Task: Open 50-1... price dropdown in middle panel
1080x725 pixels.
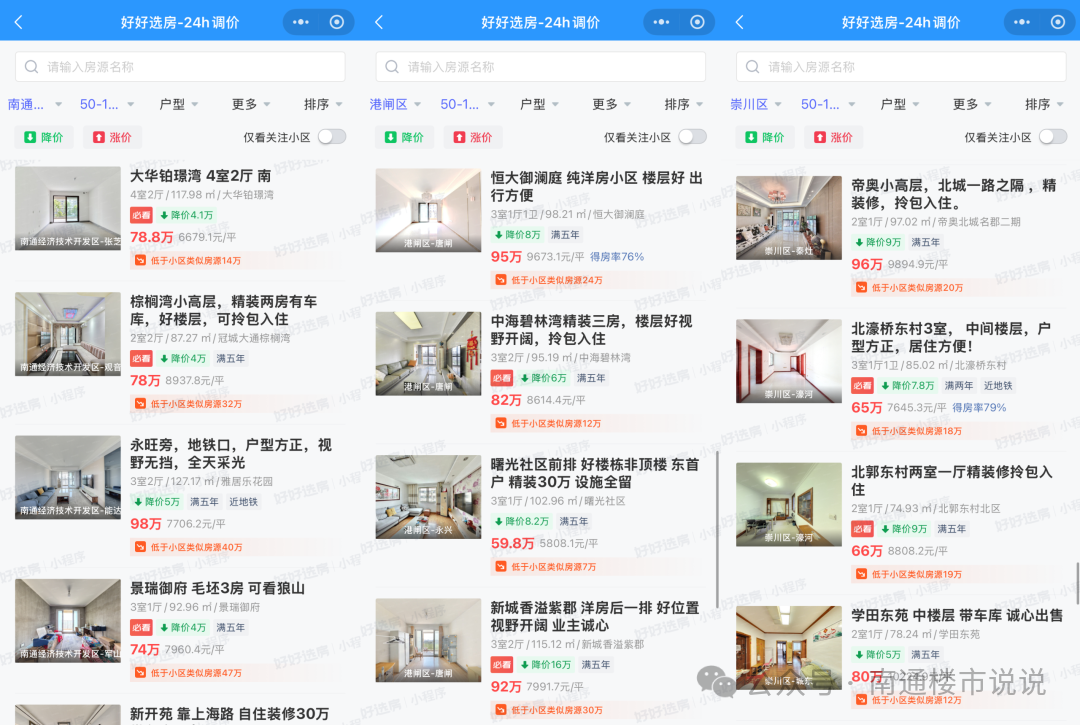Action: tap(468, 104)
